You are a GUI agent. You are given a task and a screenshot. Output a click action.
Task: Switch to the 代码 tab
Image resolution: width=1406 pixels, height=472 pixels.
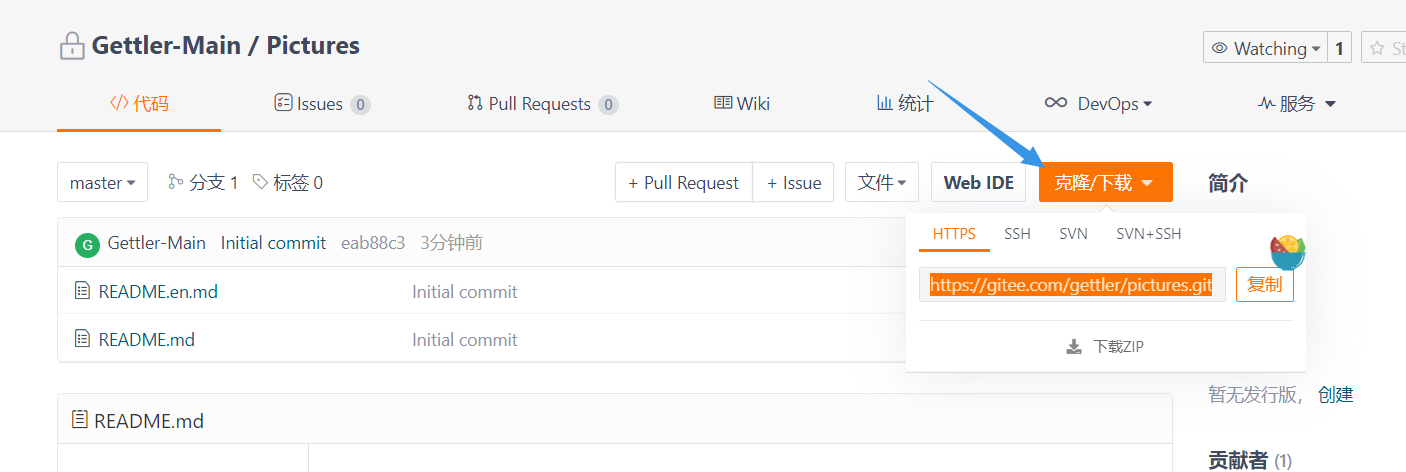coord(139,103)
